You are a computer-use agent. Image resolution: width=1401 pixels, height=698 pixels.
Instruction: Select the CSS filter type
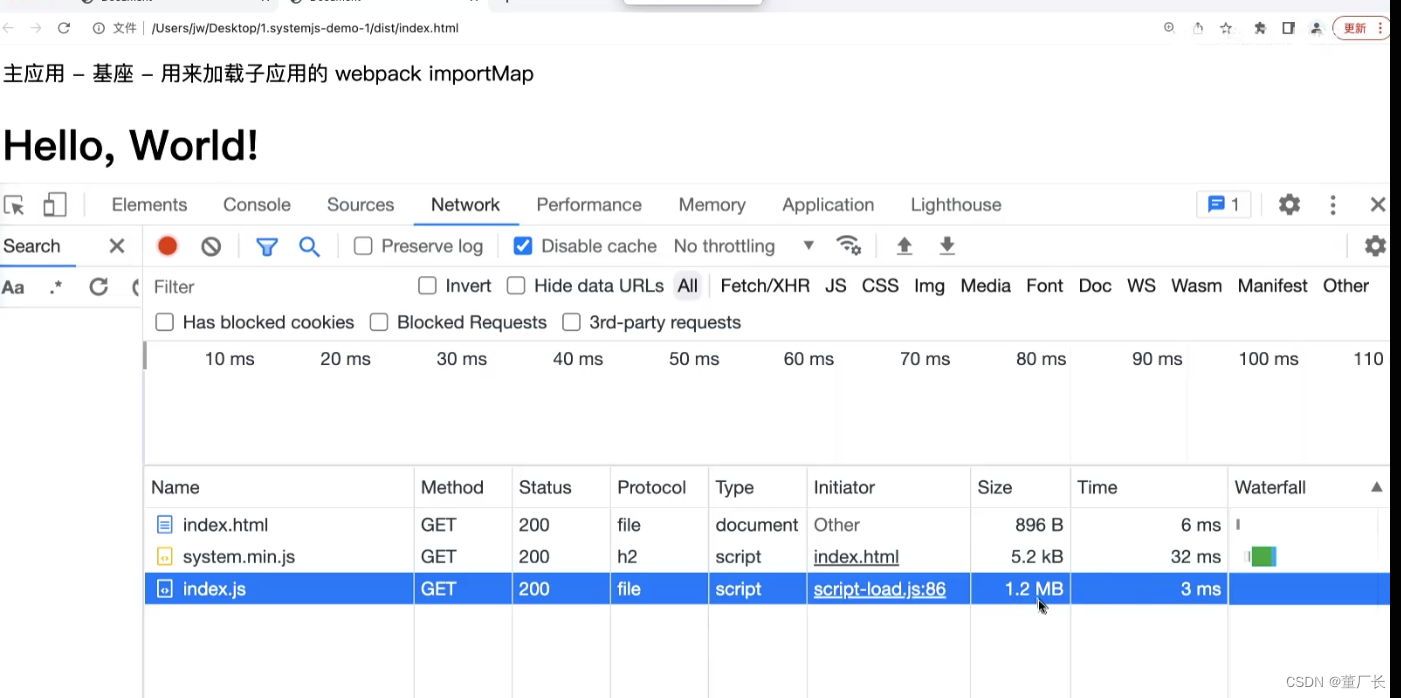(x=880, y=286)
